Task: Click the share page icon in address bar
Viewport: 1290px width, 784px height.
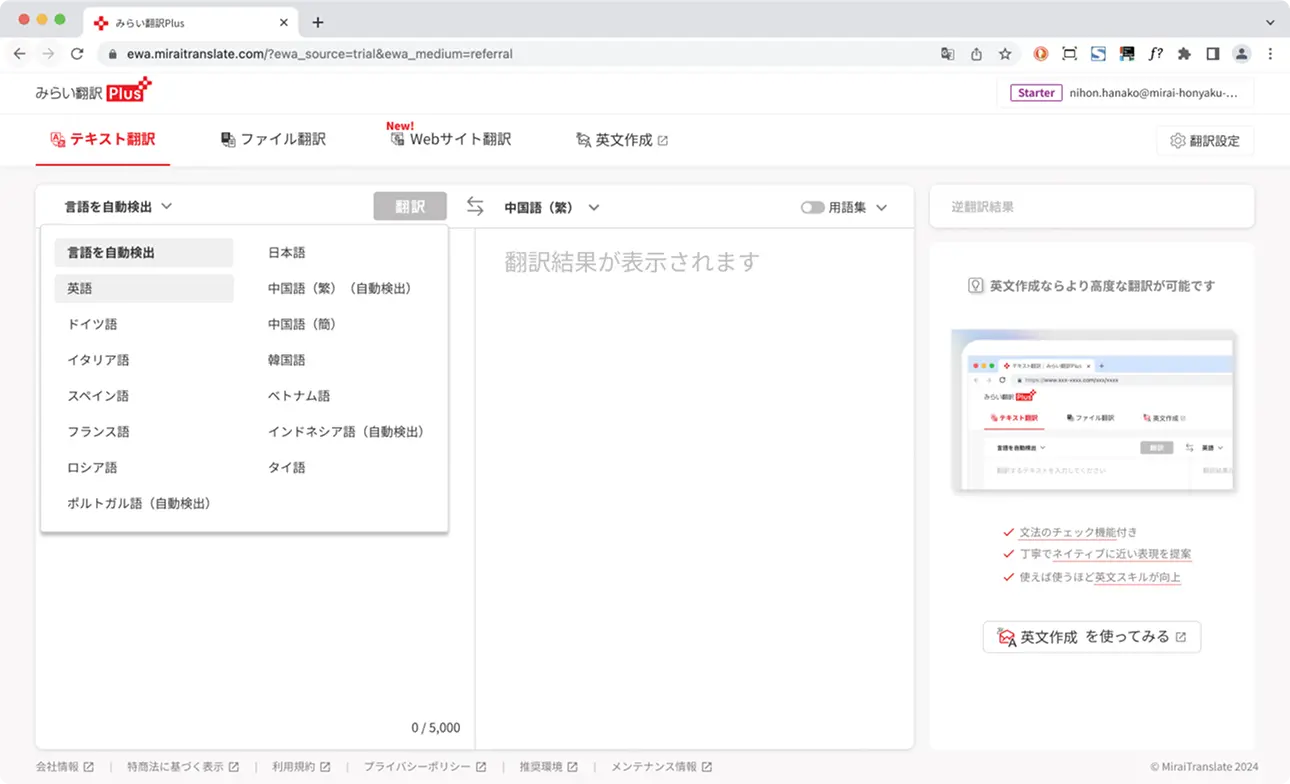Action: click(976, 54)
